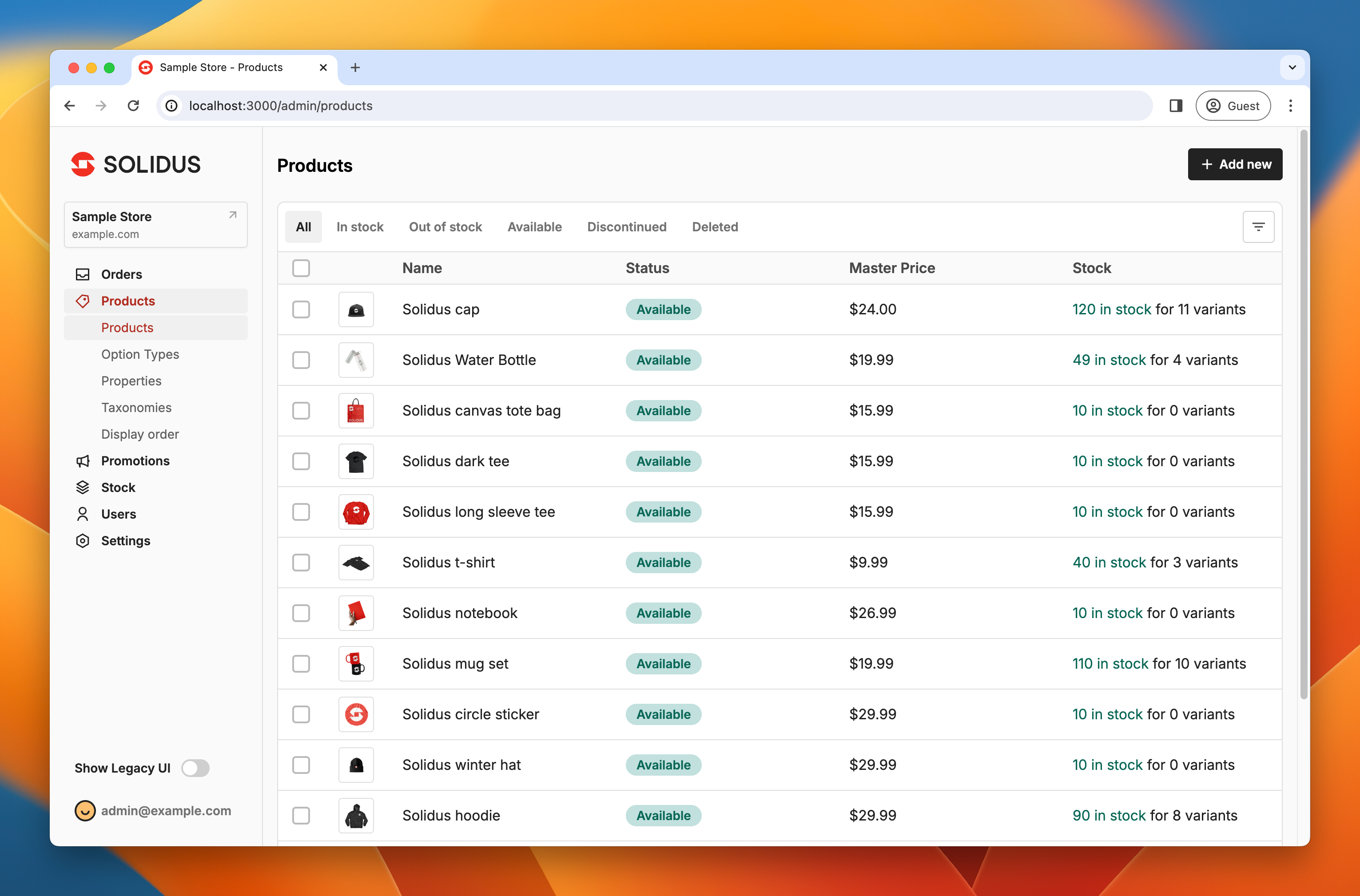
Task: Check the Solidus canvas tote bag checkbox
Action: click(301, 410)
